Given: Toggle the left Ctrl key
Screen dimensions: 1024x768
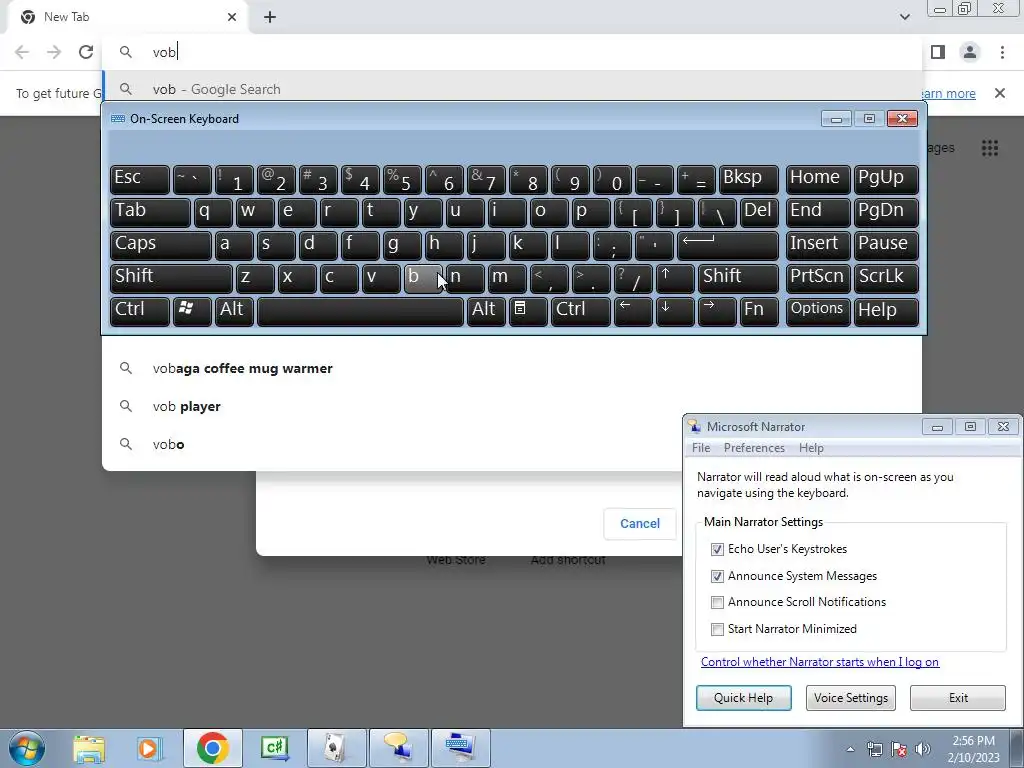Looking at the screenshot, I should (x=140, y=310).
